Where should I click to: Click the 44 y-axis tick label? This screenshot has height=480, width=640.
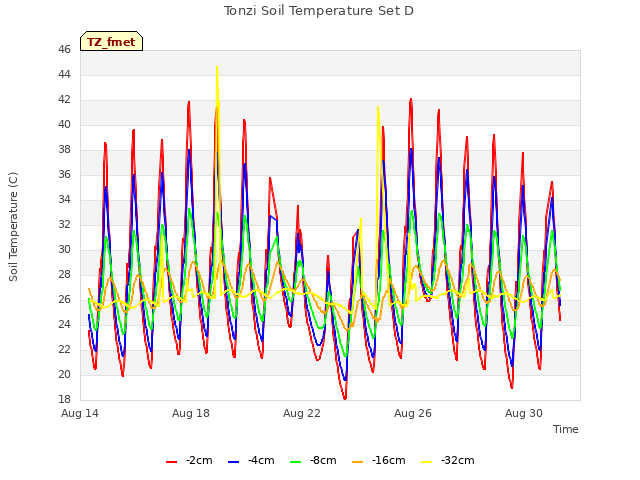tap(64, 75)
